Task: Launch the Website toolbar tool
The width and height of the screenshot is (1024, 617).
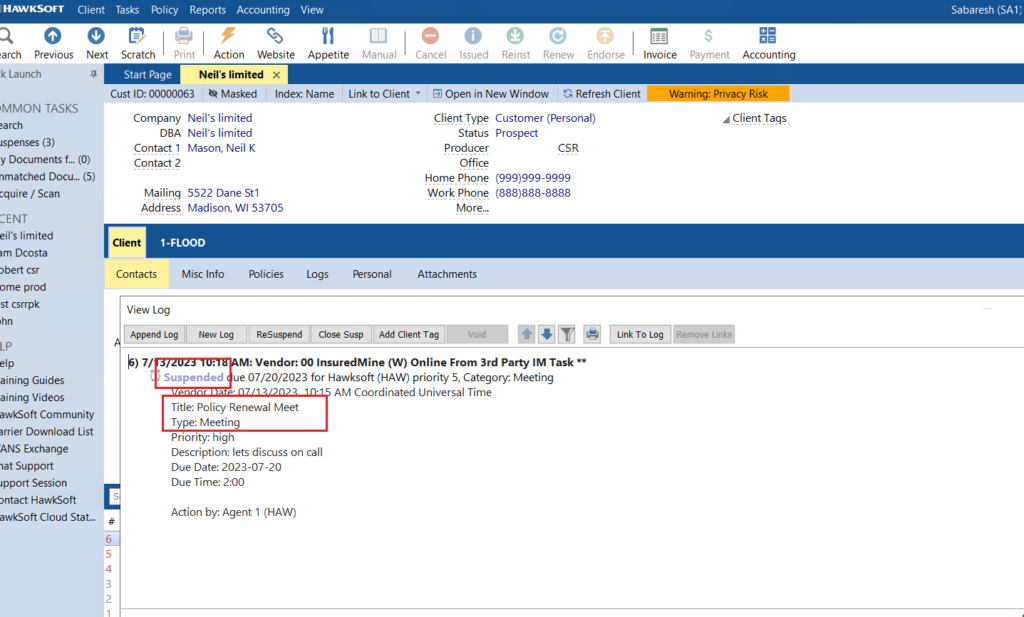Action: [x=276, y=43]
